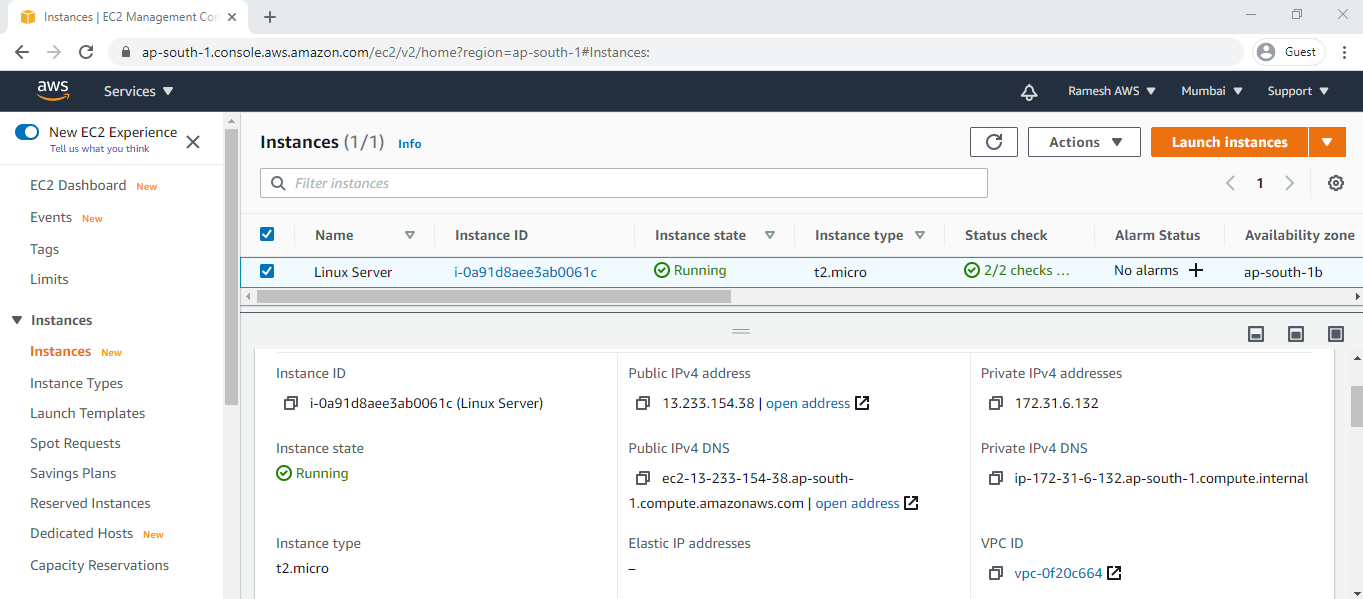Image resolution: width=1363 pixels, height=599 pixels.
Task: Open the Launch instances split-button arrow
Action: click(1327, 142)
